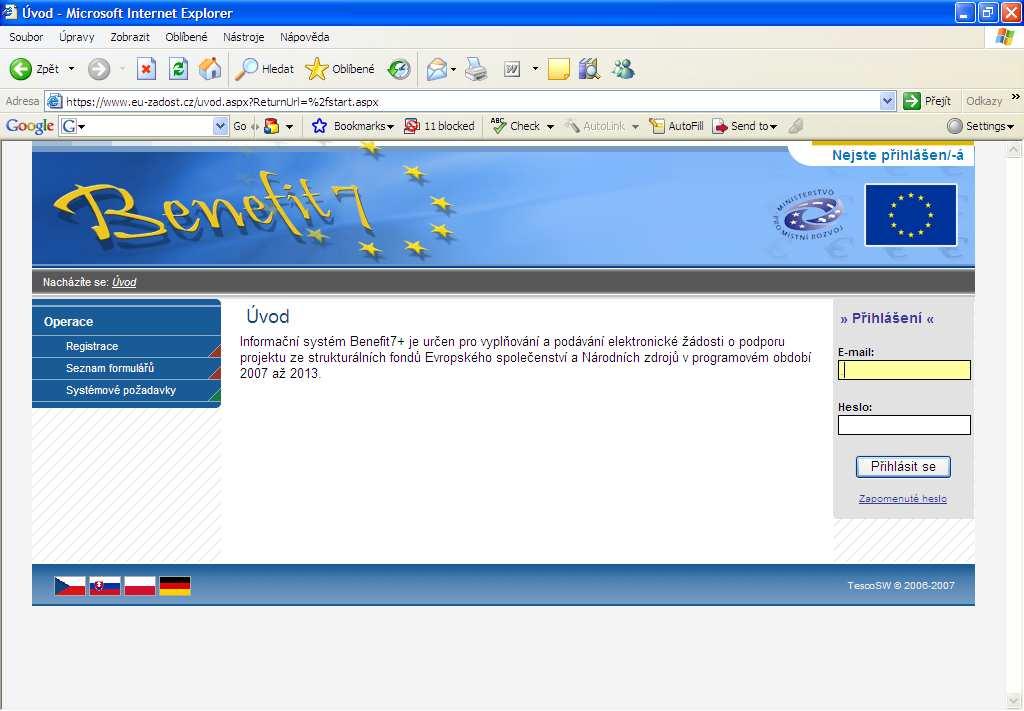Expand the Mail icon dropdown arrow
The image size is (1024, 711).
click(453, 69)
